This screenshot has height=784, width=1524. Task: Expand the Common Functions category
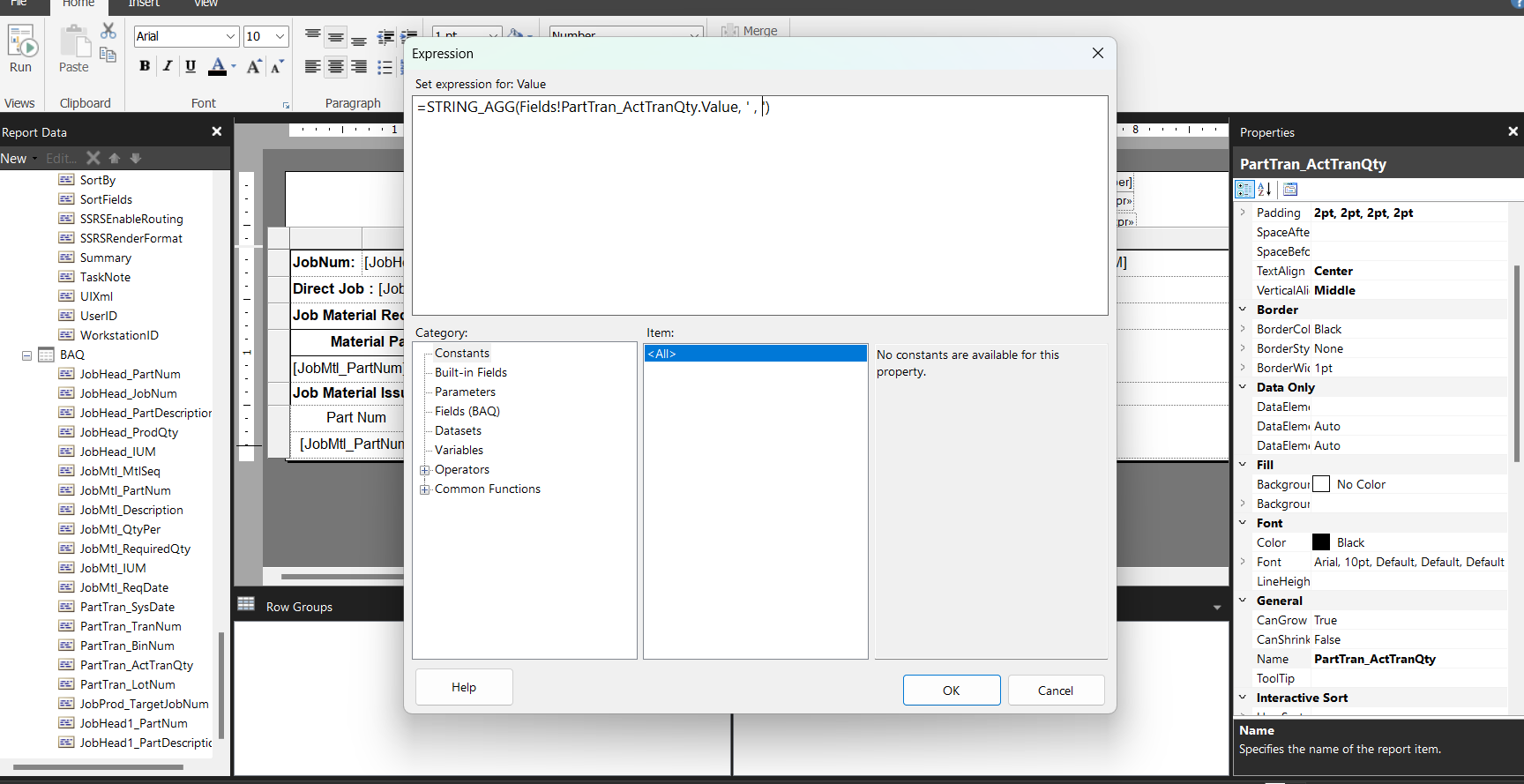click(x=424, y=489)
